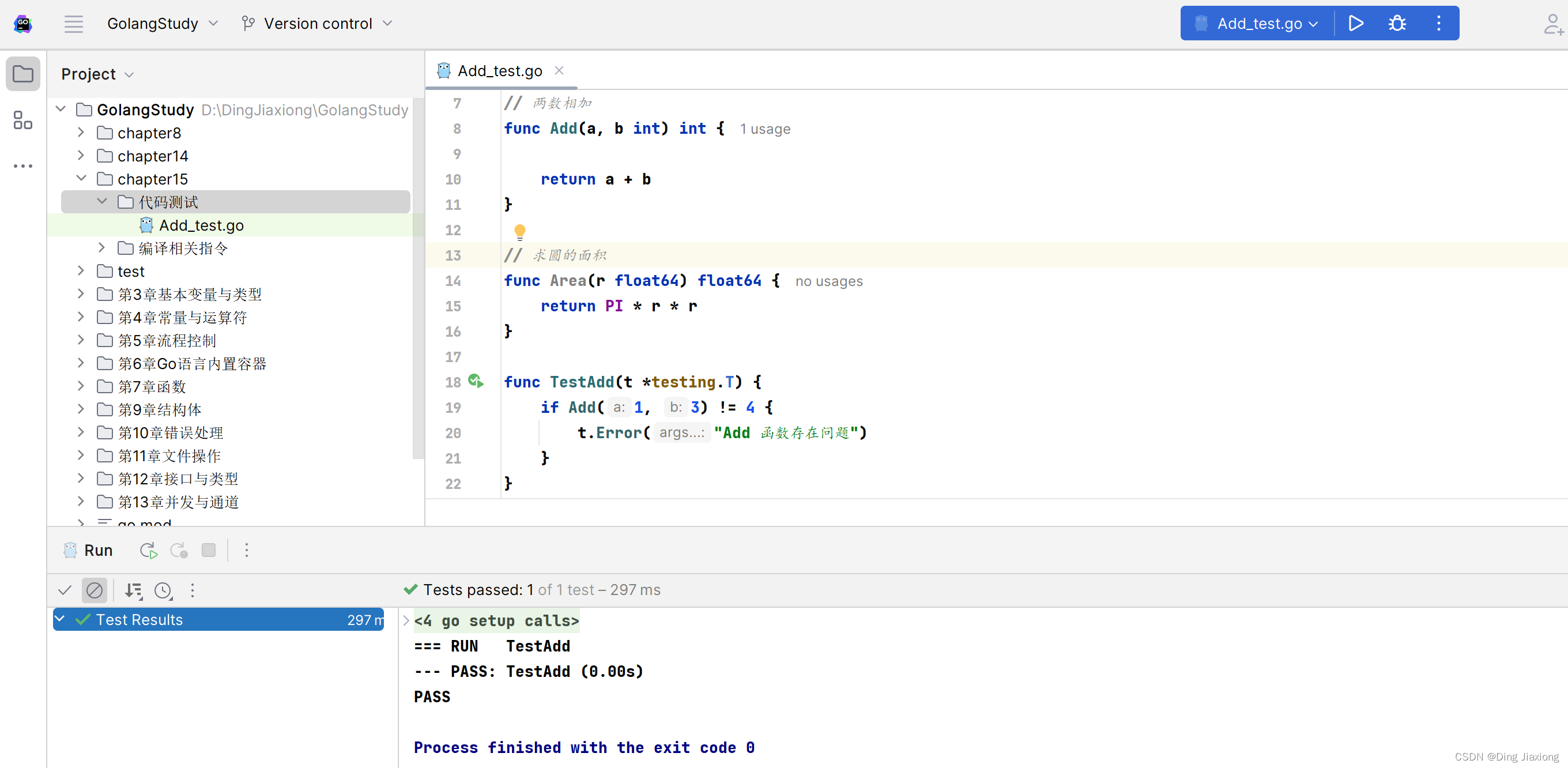The width and height of the screenshot is (1568, 768).
Task: Close the Add_test.go editor tab
Action: [559, 71]
